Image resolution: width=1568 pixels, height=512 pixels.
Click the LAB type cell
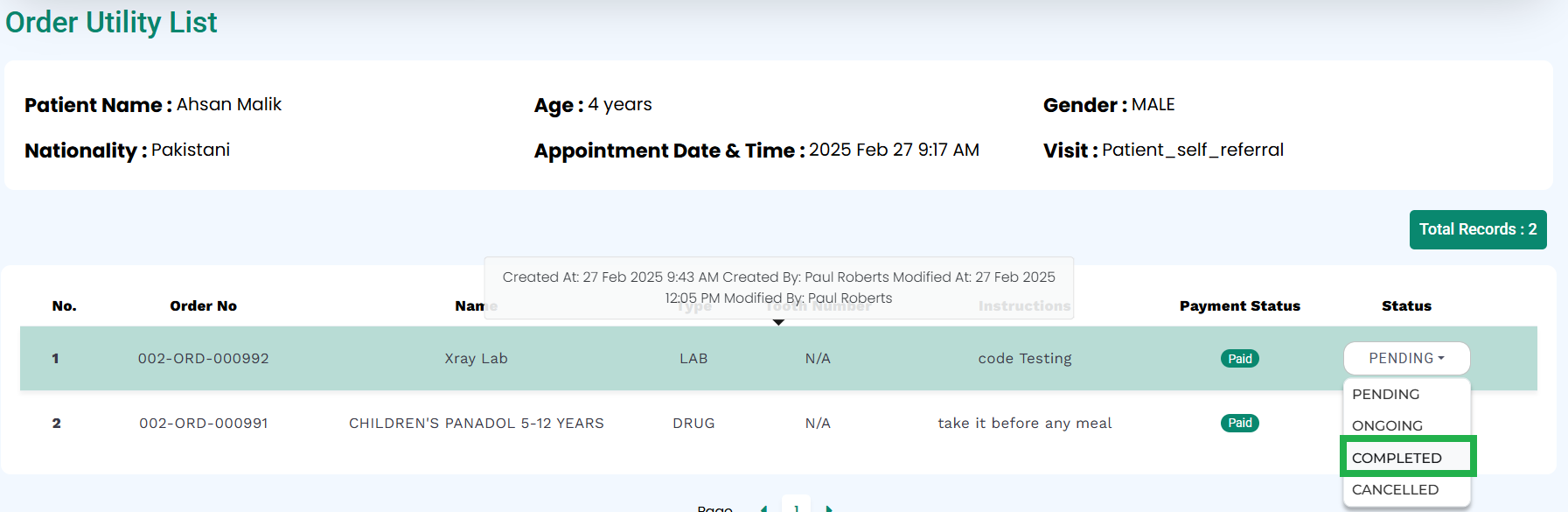pos(693,358)
